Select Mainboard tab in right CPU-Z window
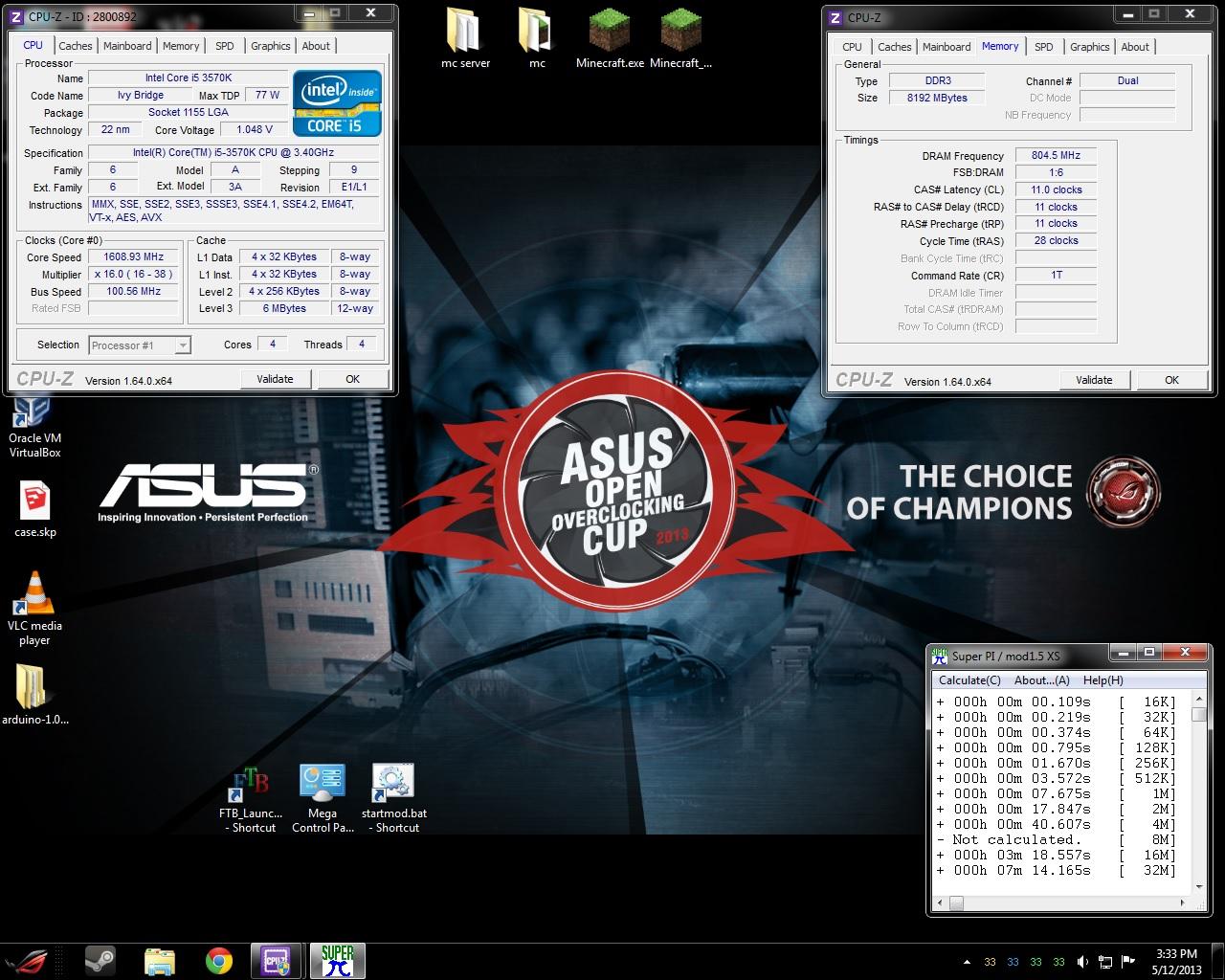 coord(947,47)
